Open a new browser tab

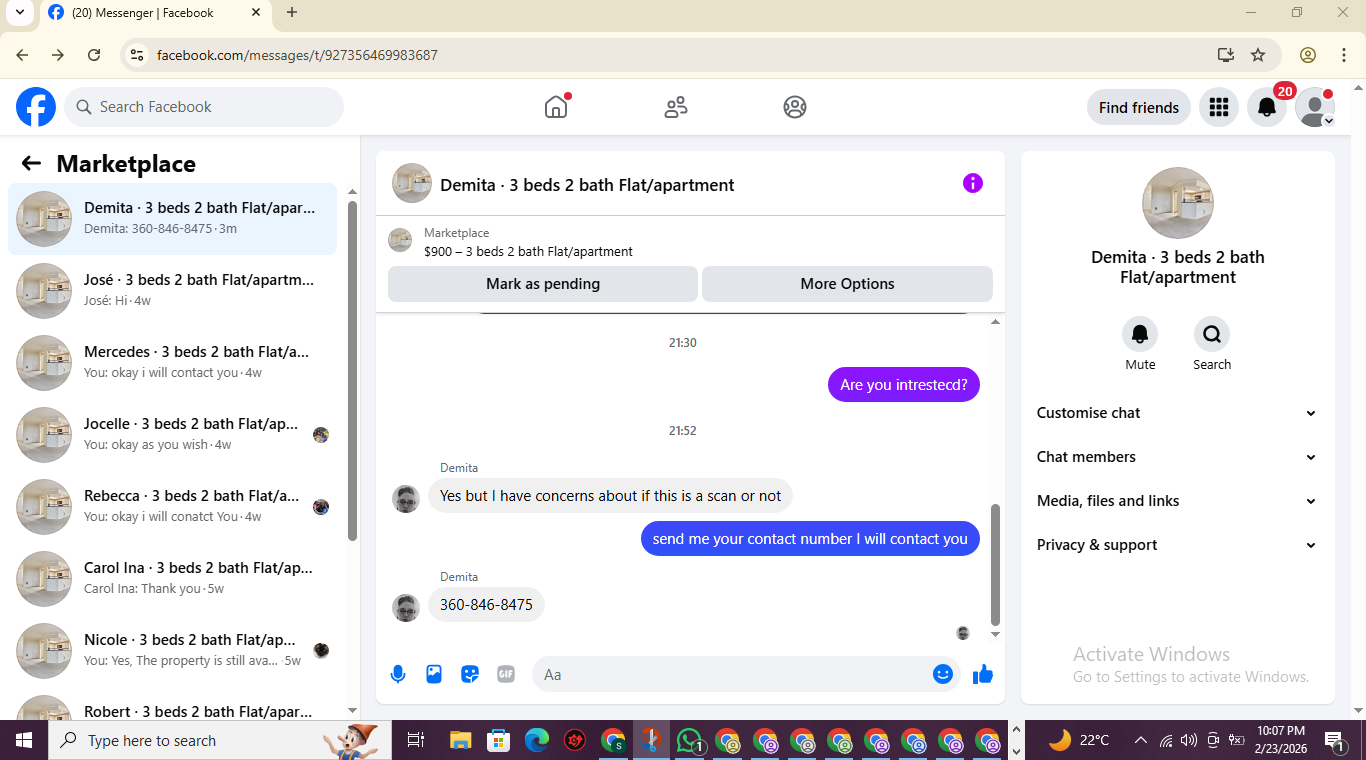pos(292,13)
